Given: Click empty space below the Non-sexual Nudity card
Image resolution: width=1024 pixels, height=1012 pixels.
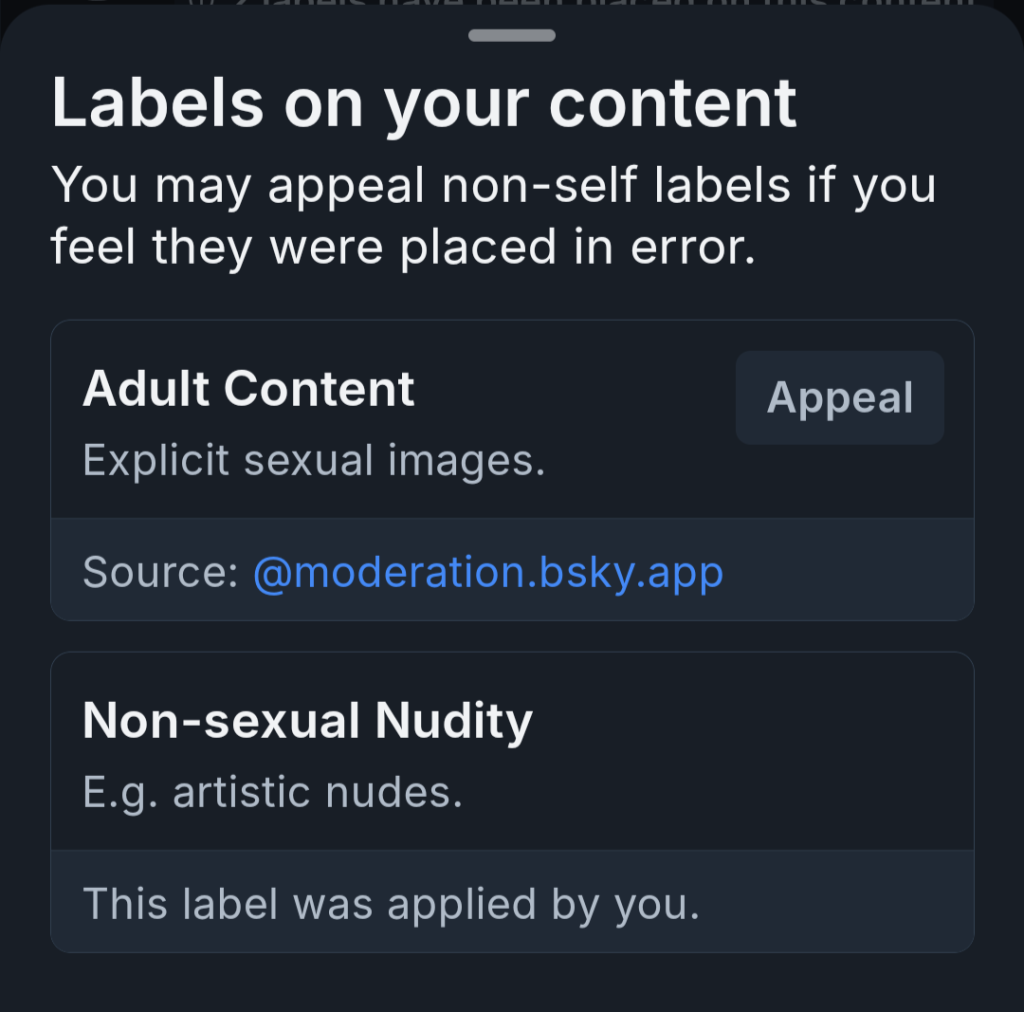Looking at the screenshot, I should click(x=511, y=980).
